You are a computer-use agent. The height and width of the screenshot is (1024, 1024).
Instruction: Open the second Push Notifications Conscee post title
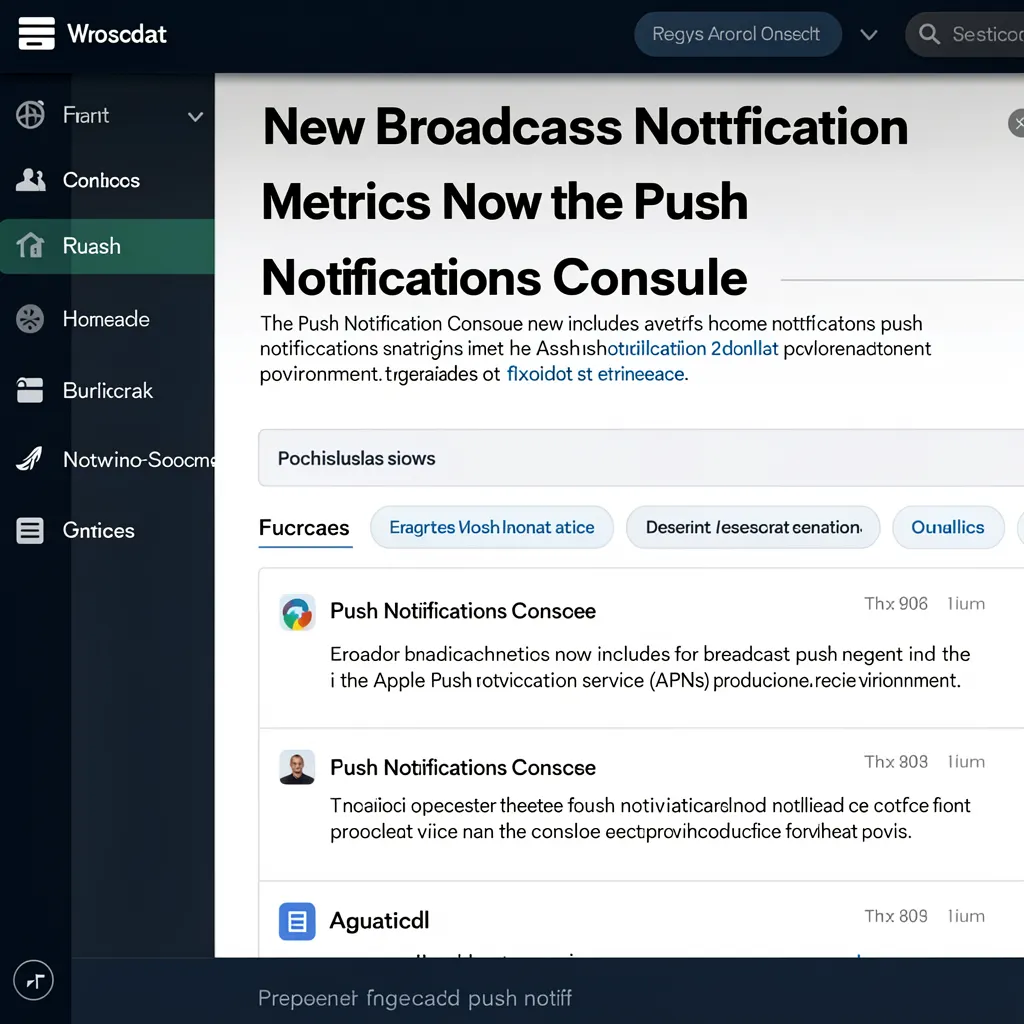click(463, 767)
